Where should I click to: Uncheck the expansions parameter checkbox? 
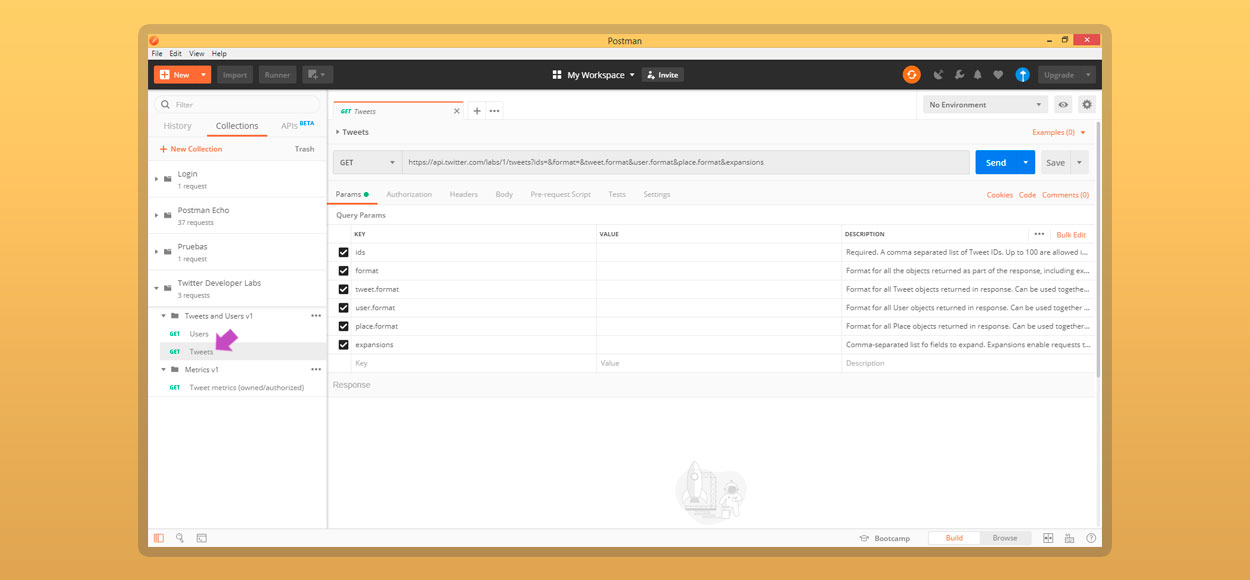344,345
